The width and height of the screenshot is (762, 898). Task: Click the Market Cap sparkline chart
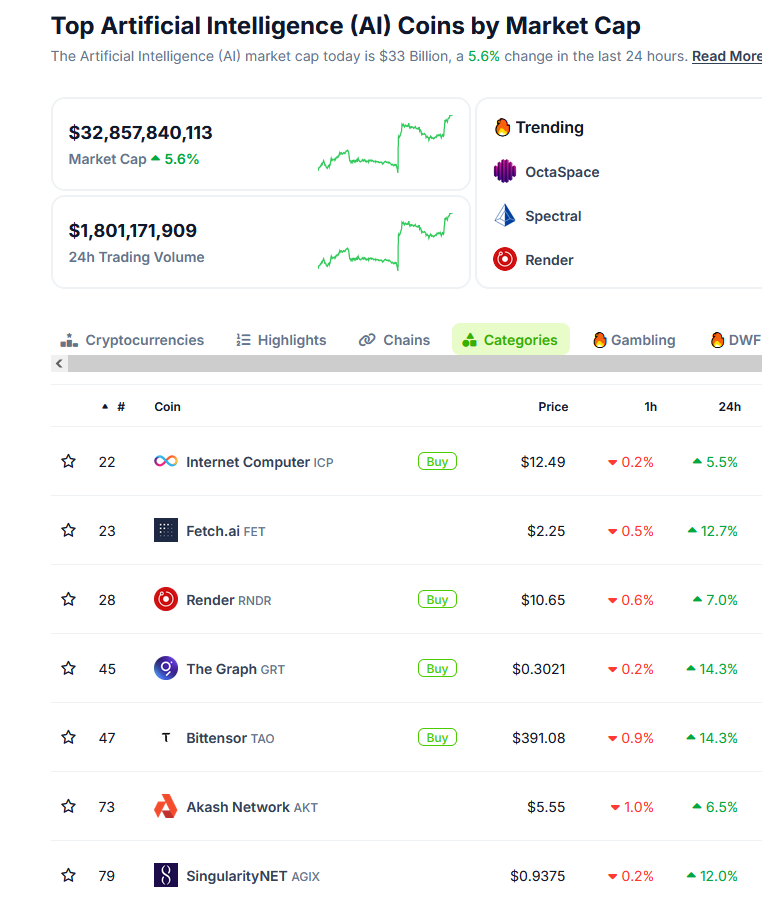click(x=385, y=143)
